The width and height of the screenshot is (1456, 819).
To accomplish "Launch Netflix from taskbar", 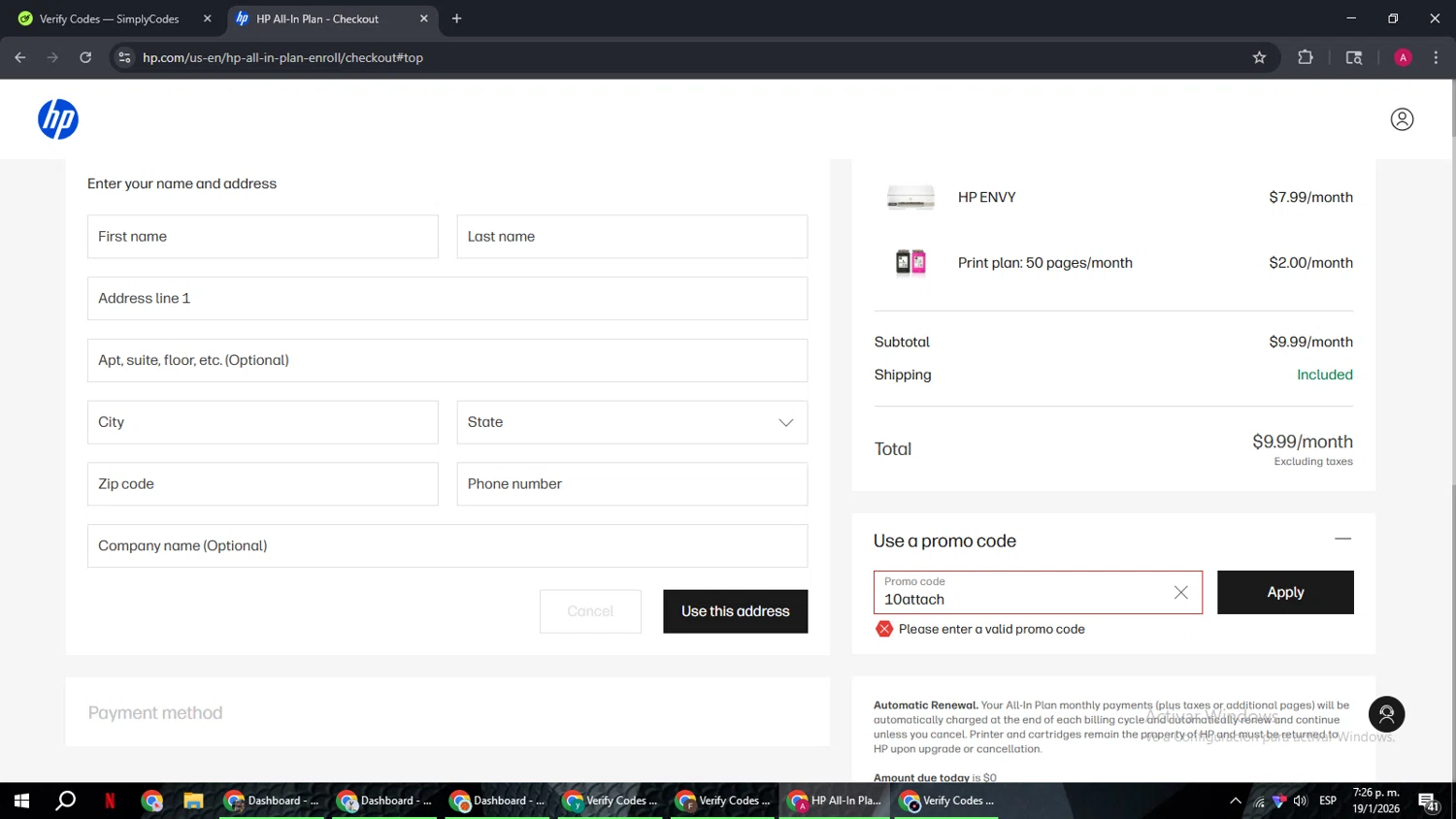I will (x=110, y=801).
